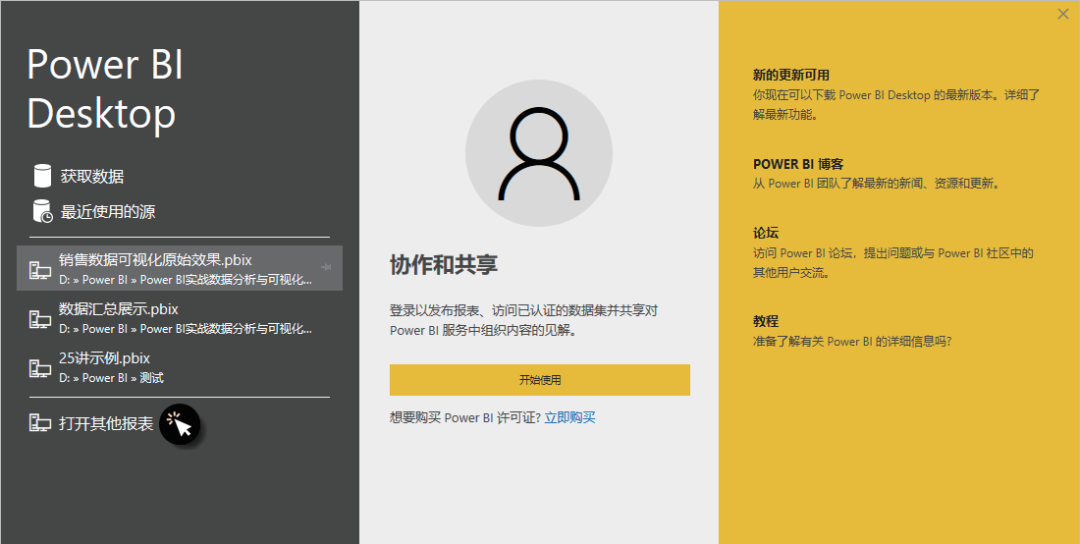Open 获取数据 (Get Data) link
The height and width of the screenshot is (544, 1080).
[92, 176]
